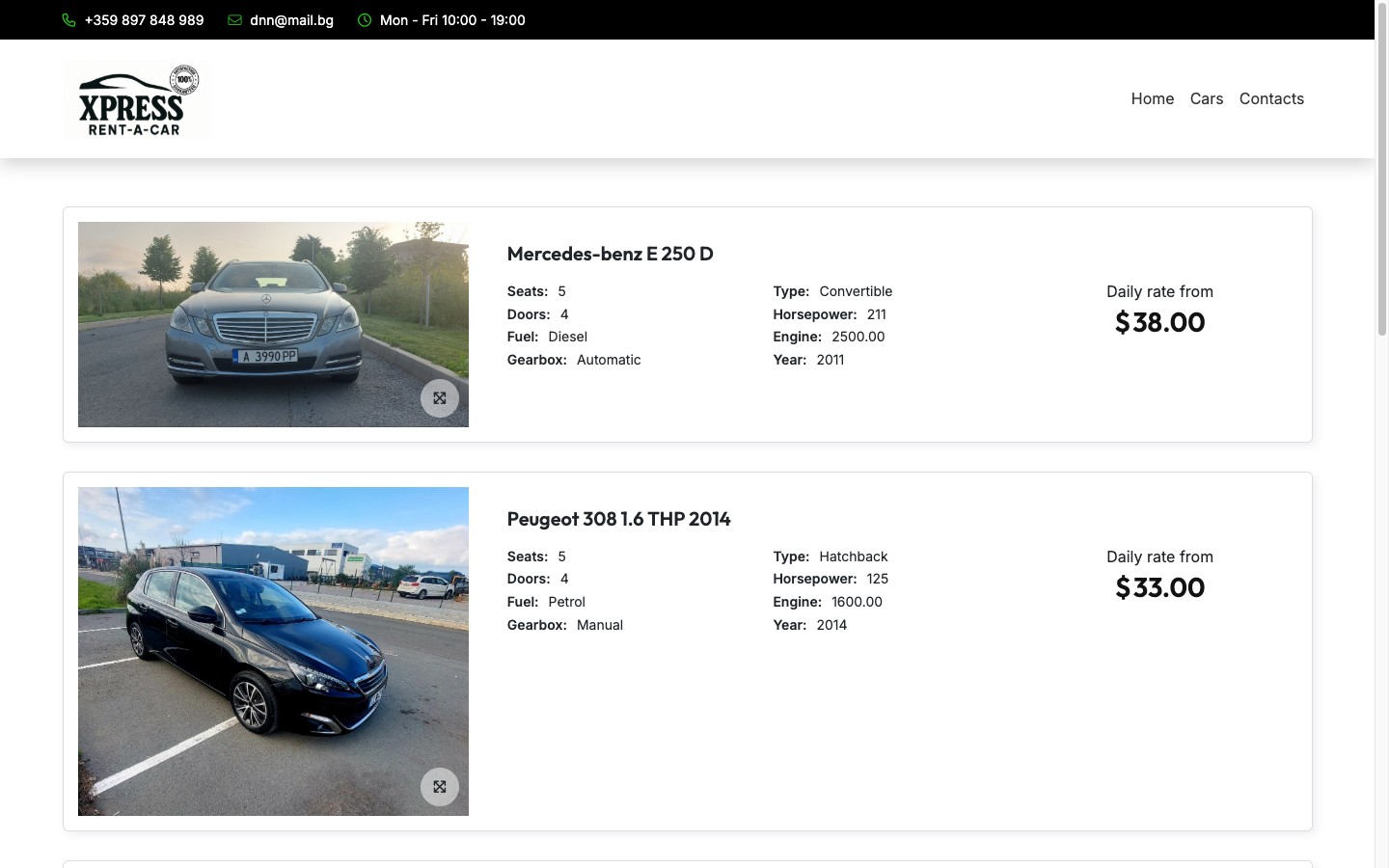Open the Mercedes-benz E 250 D title

click(x=611, y=254)
